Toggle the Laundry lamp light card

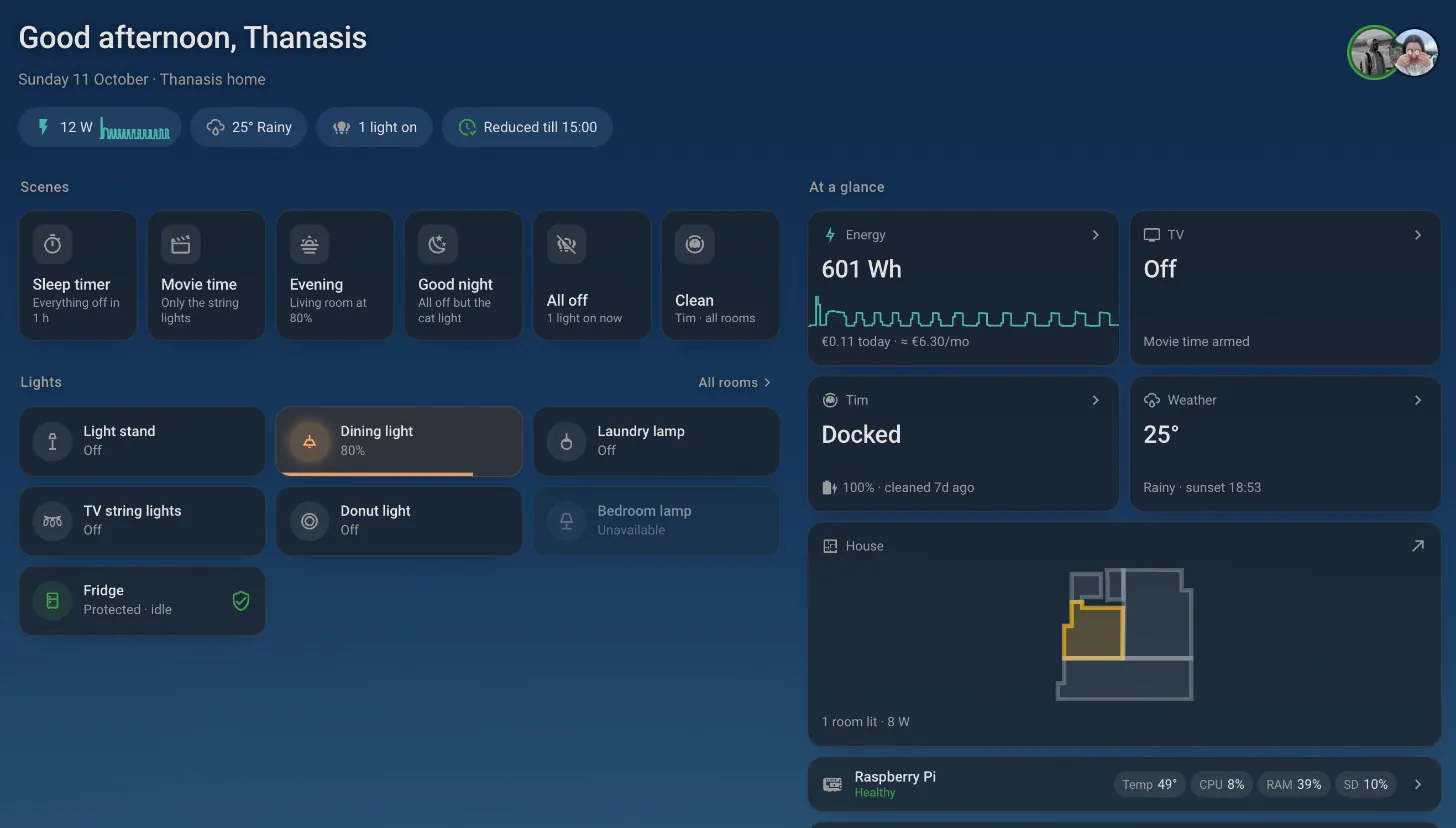coord(656,441)
